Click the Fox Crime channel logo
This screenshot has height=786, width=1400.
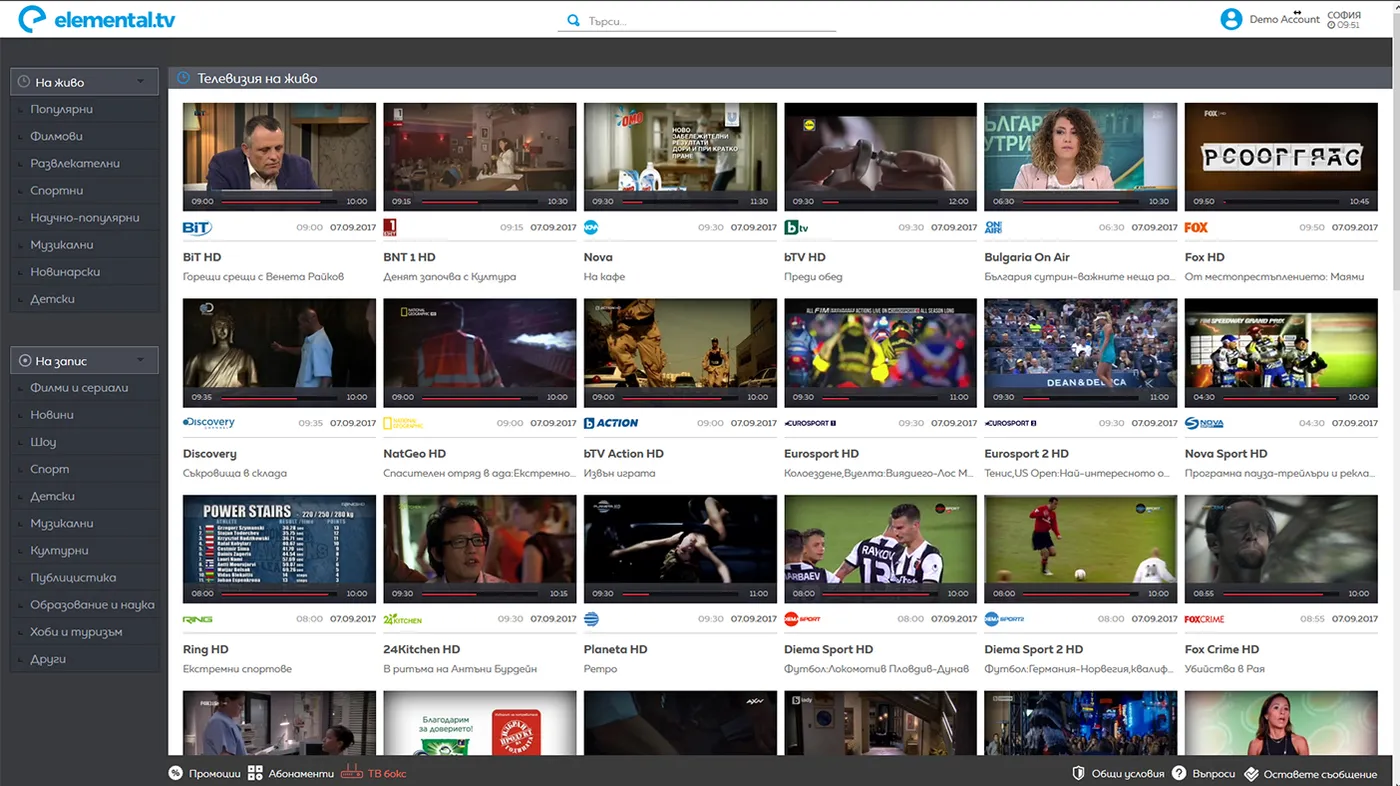[x=1205, y=619]
